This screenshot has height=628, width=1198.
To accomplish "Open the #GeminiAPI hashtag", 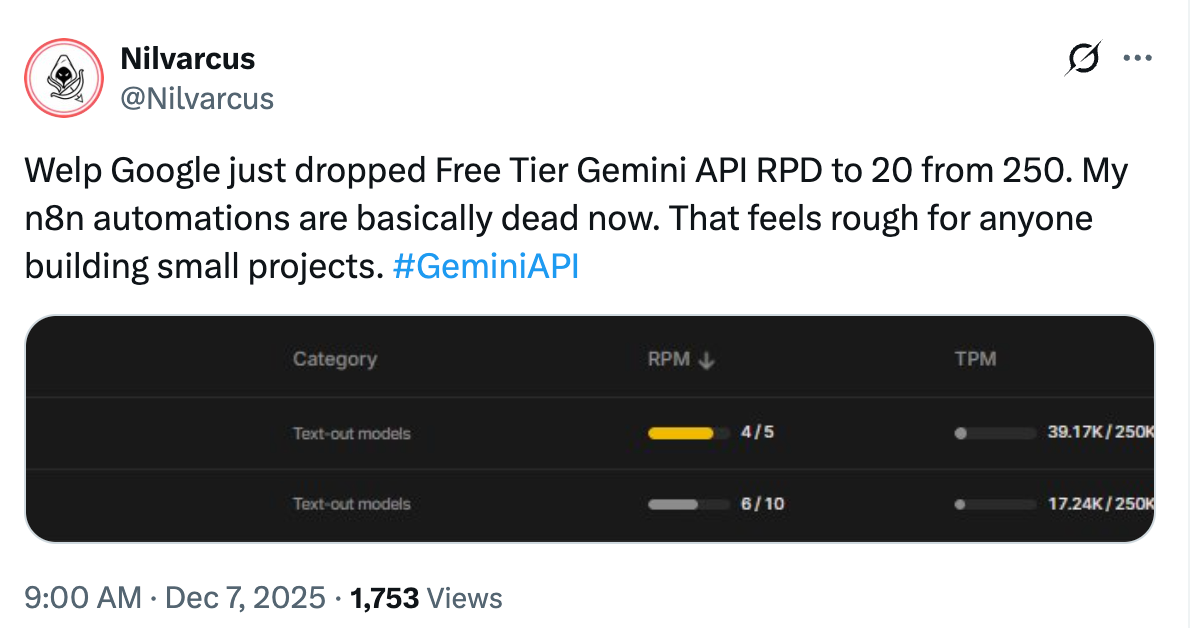I will coord(486,268).
